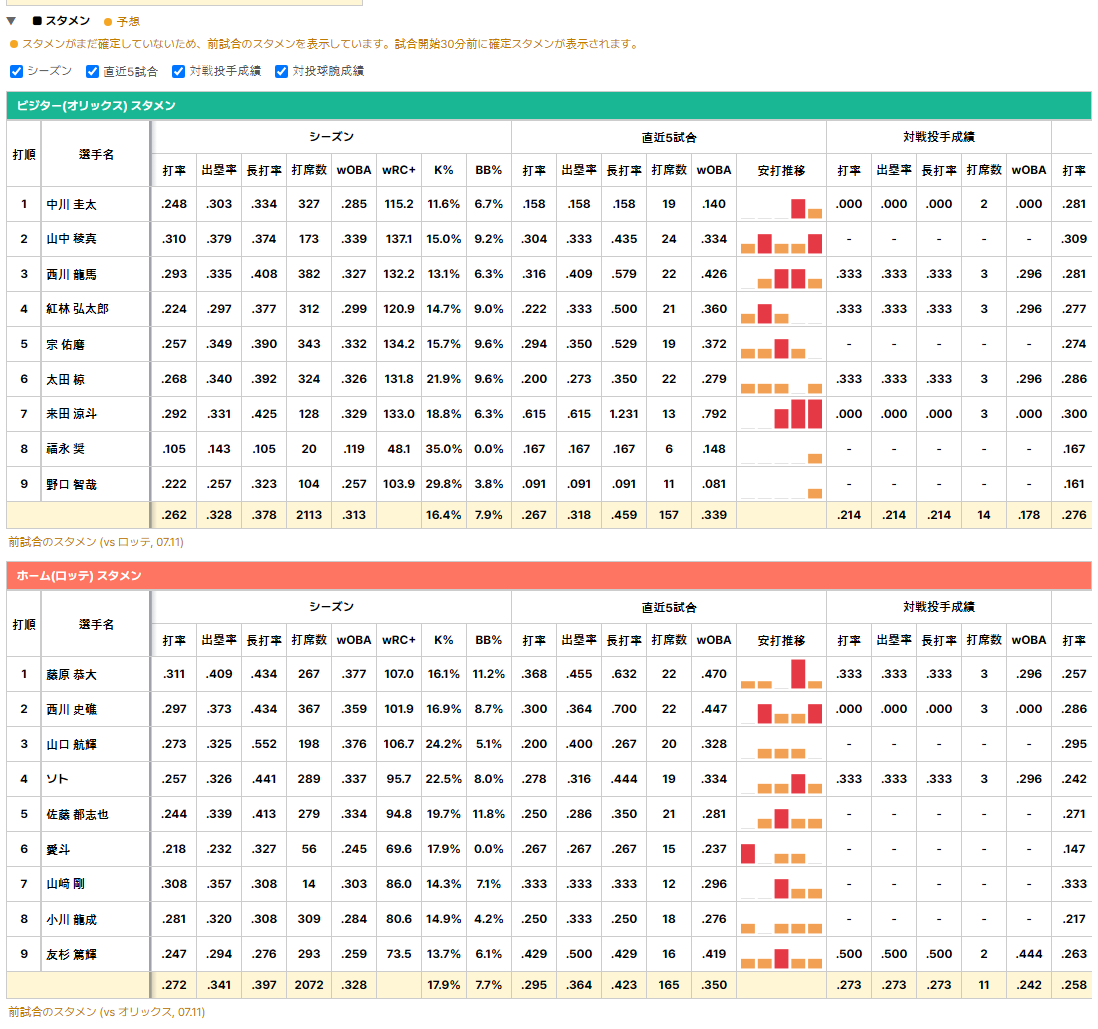Select the ホーム(ロッテ) スタメン header

(x=548, y=576)
